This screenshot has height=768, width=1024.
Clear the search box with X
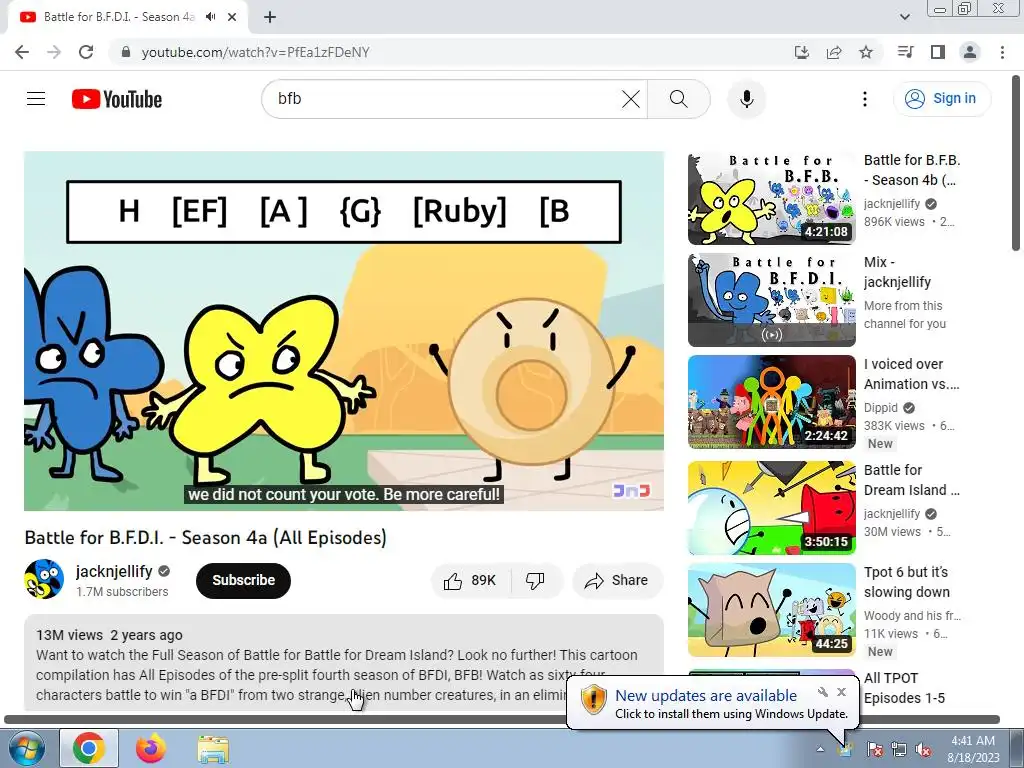(x=630, y=99)
